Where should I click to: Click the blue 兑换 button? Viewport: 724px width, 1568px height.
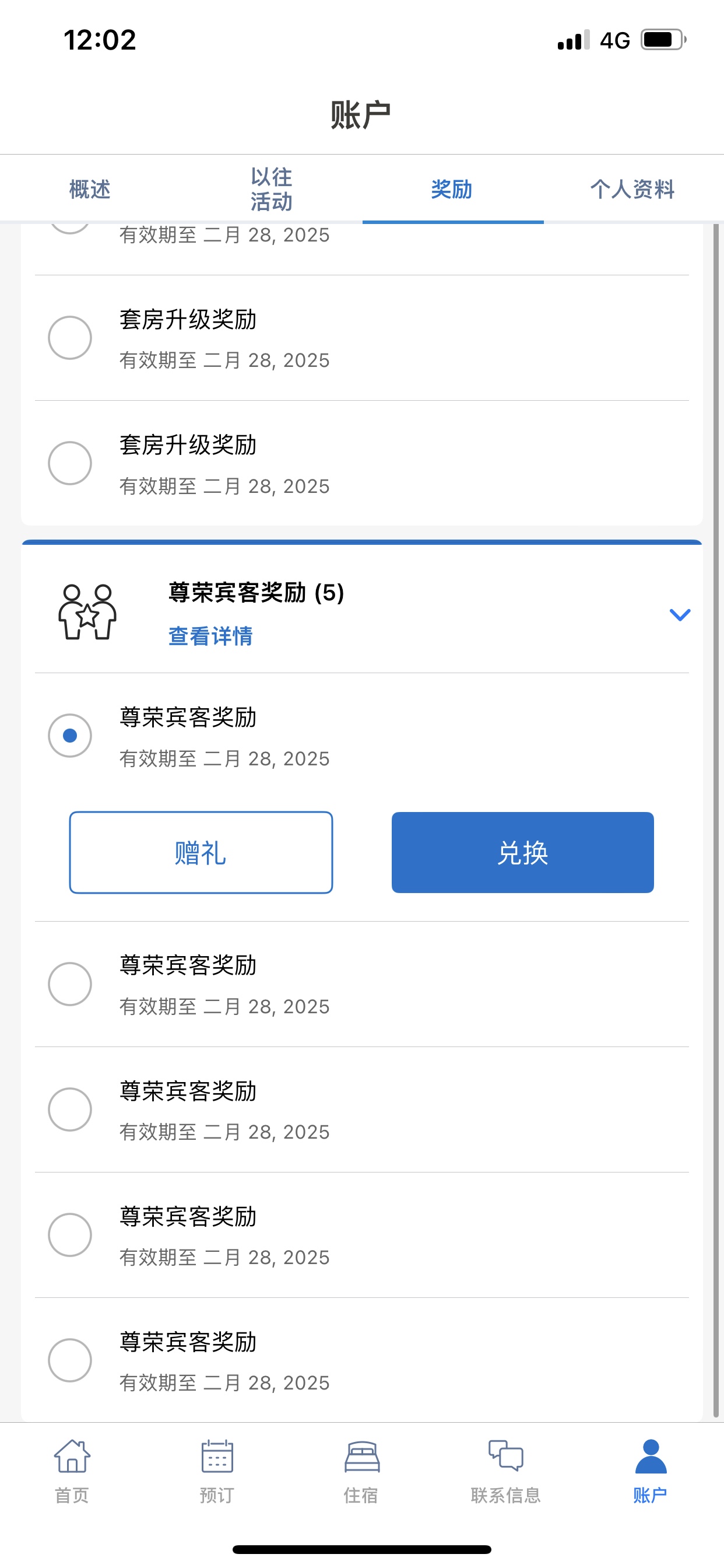(x=523, y=852)
